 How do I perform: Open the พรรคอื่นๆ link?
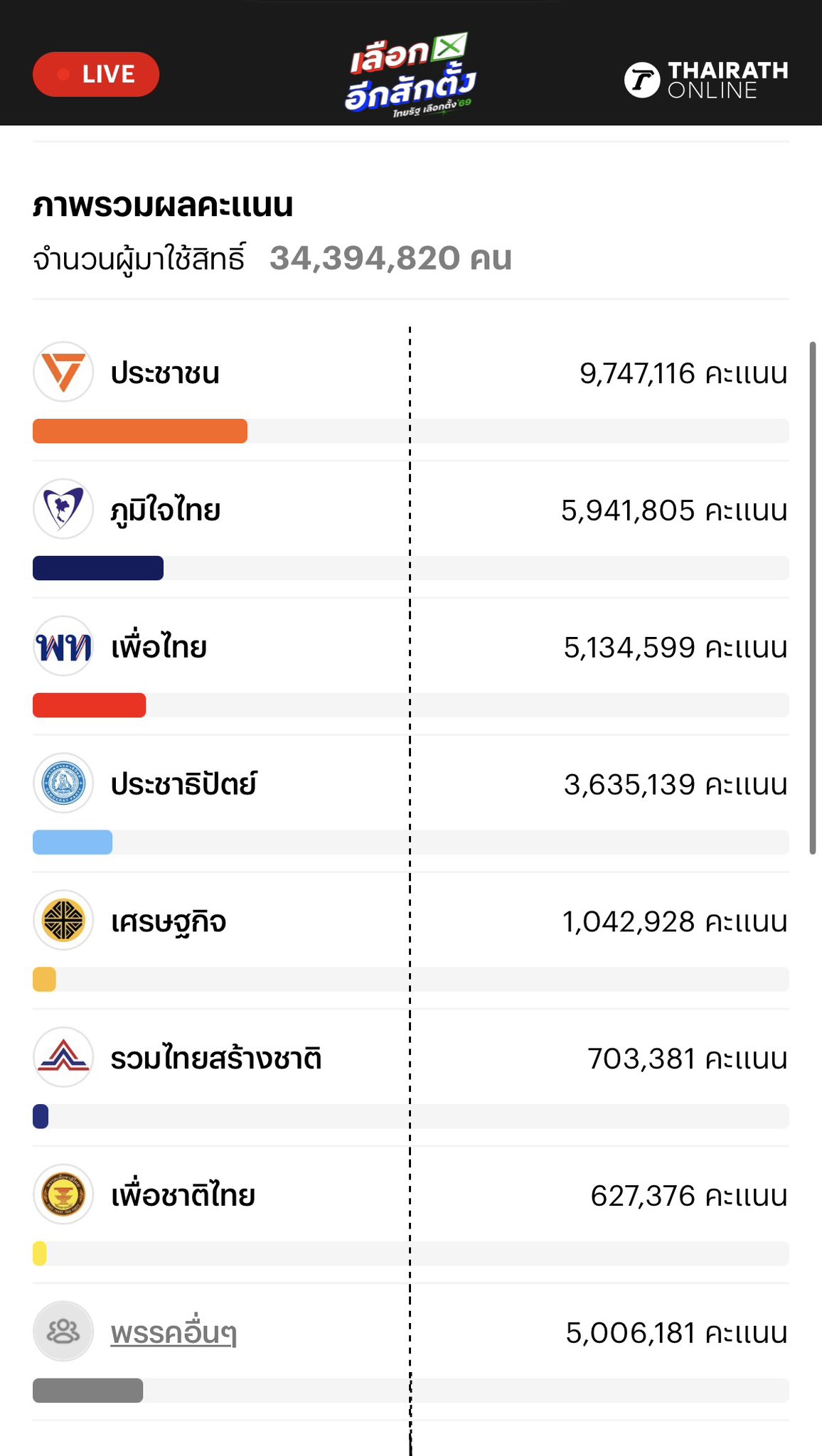pos(174,1333)
